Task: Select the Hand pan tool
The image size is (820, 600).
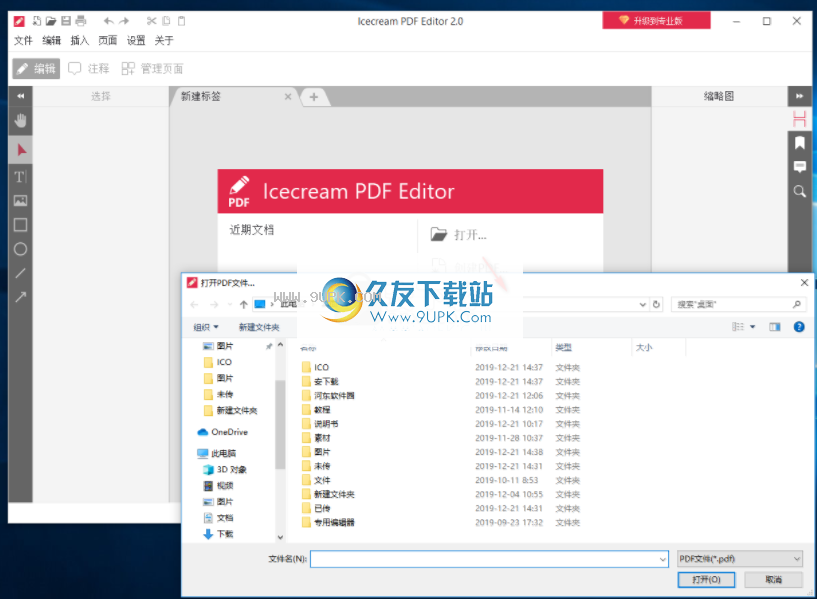Action: click(20, 121)
